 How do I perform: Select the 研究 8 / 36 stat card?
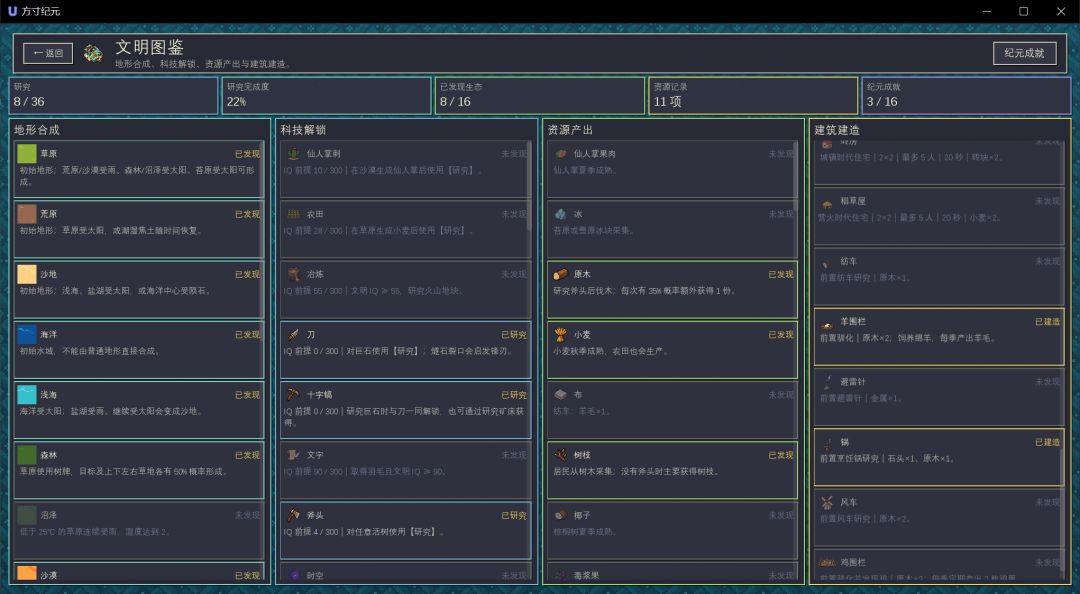point(114,95)
